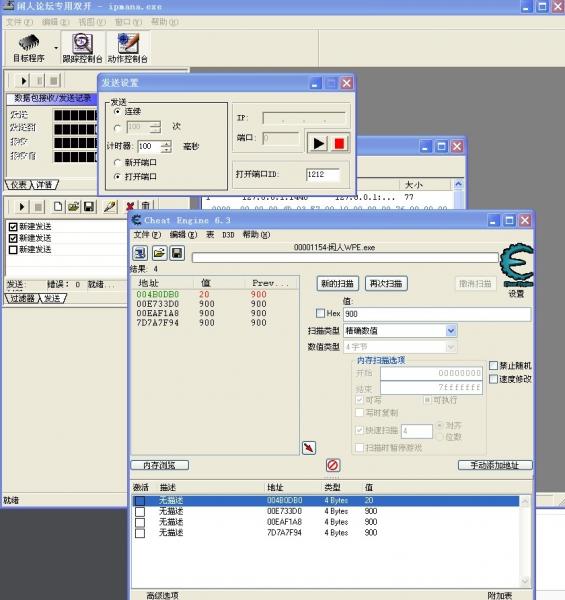Open the 跟踪控制台 trace console

[x=82, y=48]
